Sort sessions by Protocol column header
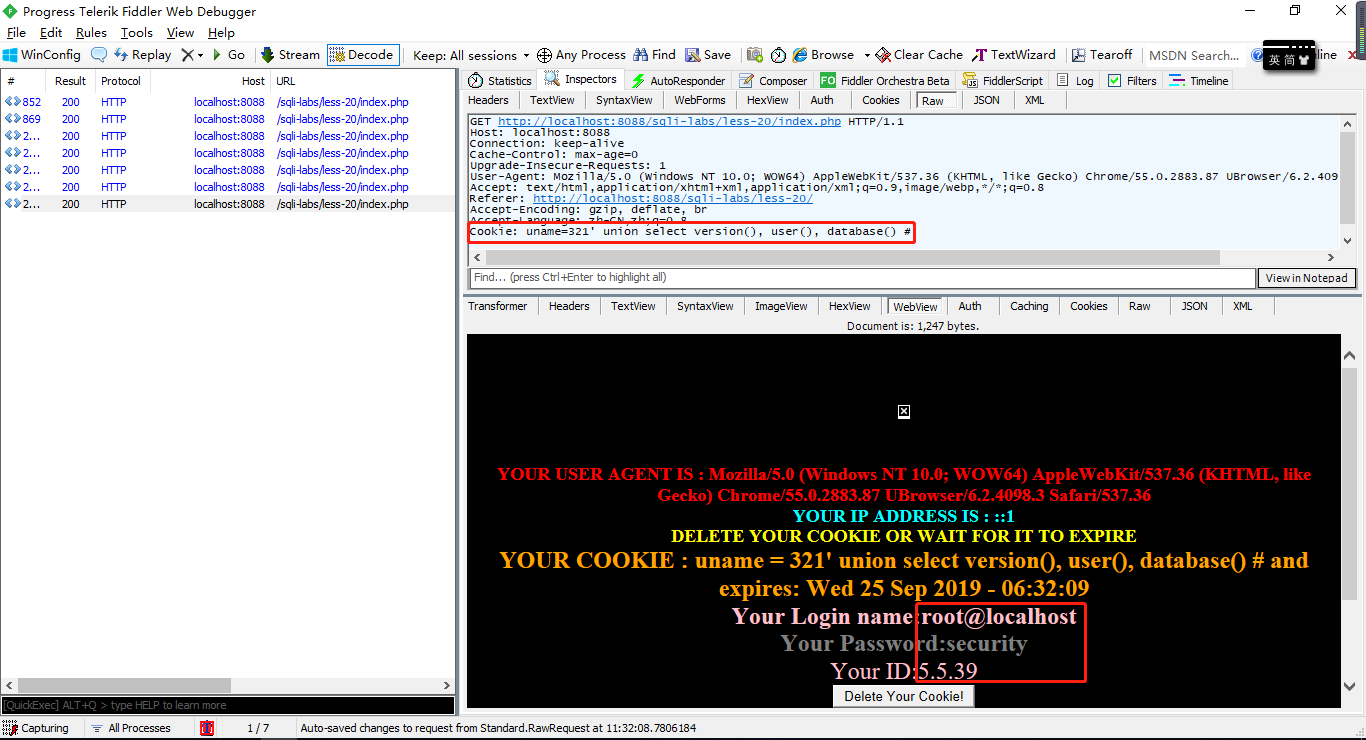1366x740 pixels. coord(121,81)
